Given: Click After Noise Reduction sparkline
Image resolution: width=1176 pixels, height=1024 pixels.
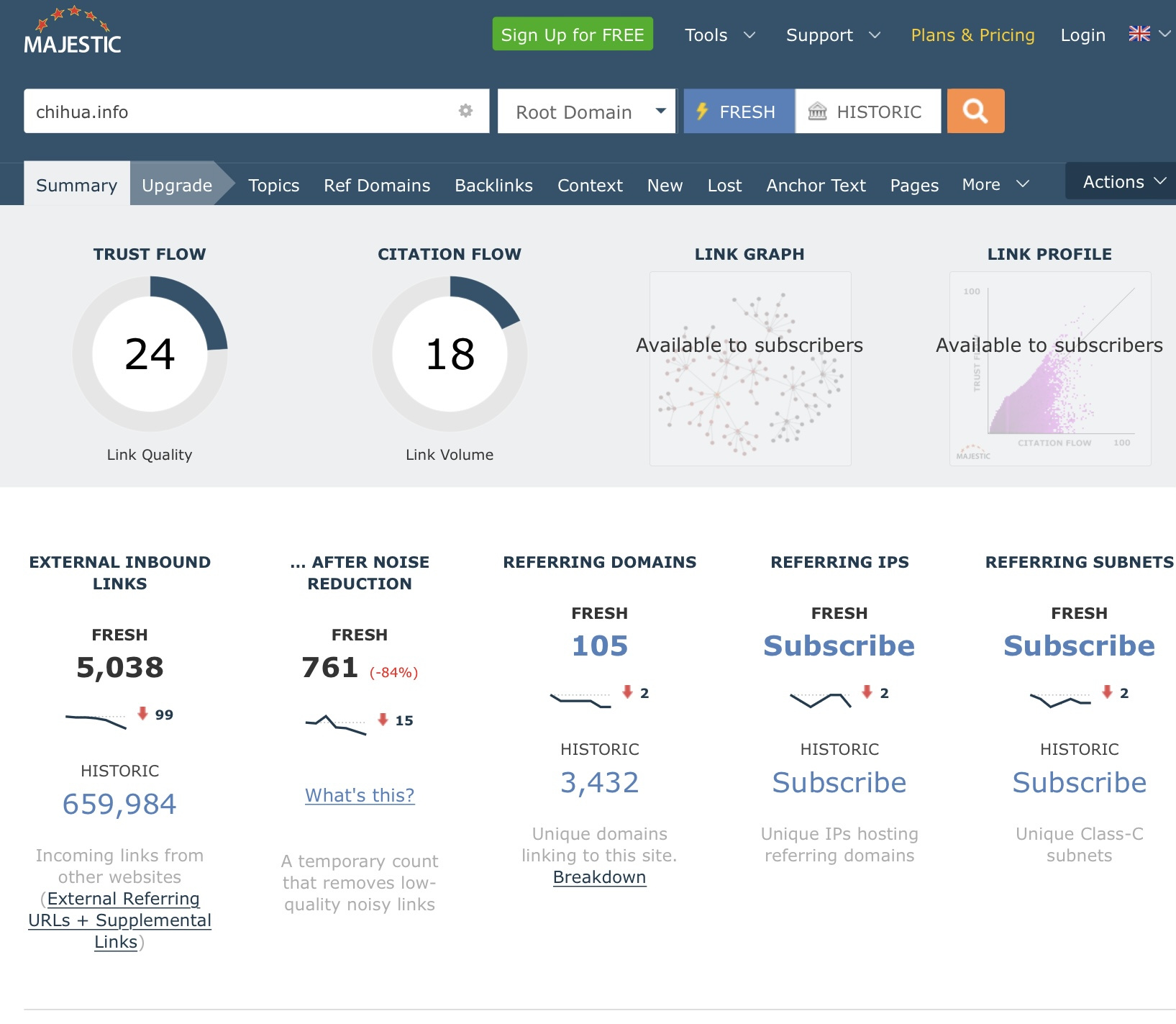Looking at the screenshot, I should tap(336, 725).
